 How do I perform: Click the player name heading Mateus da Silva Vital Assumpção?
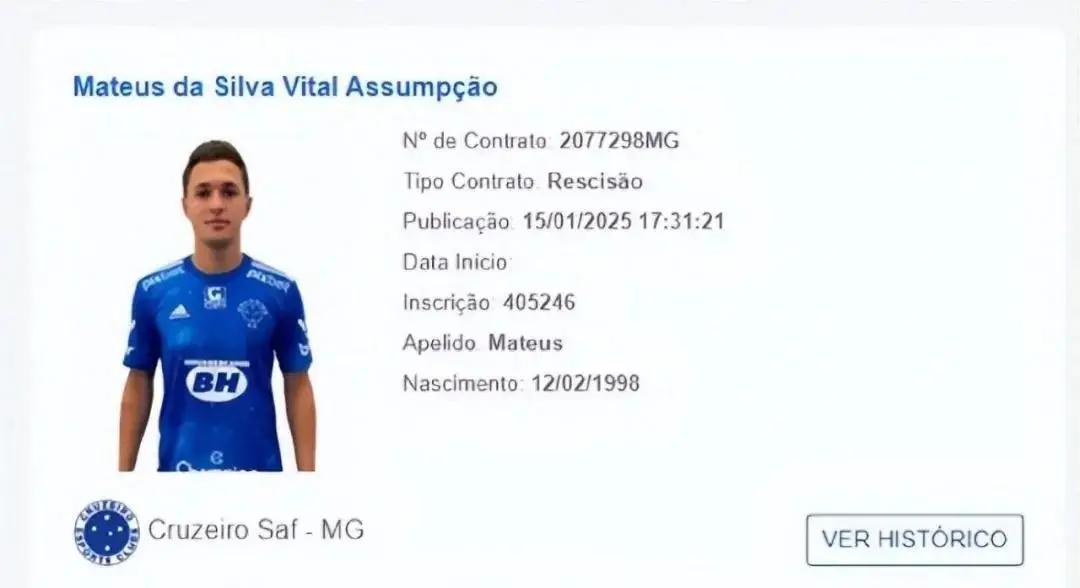[x=285, y=87]
